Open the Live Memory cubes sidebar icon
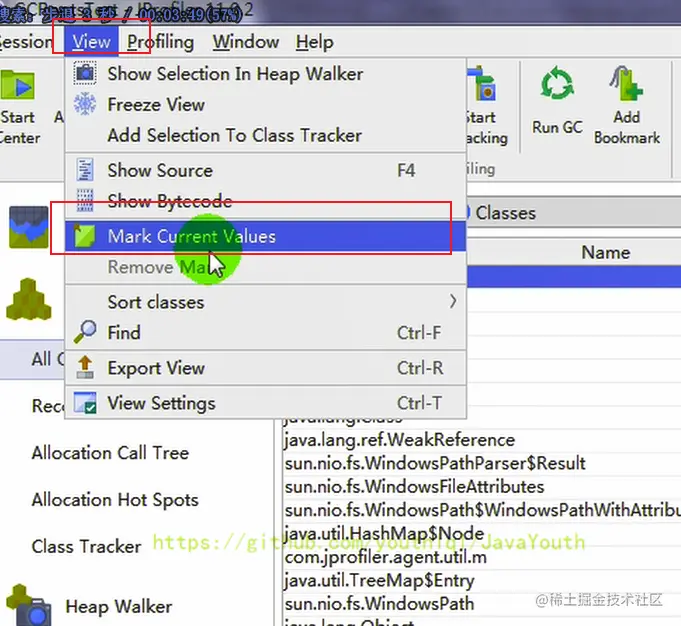Screen dimensions: 681x626 29,299
